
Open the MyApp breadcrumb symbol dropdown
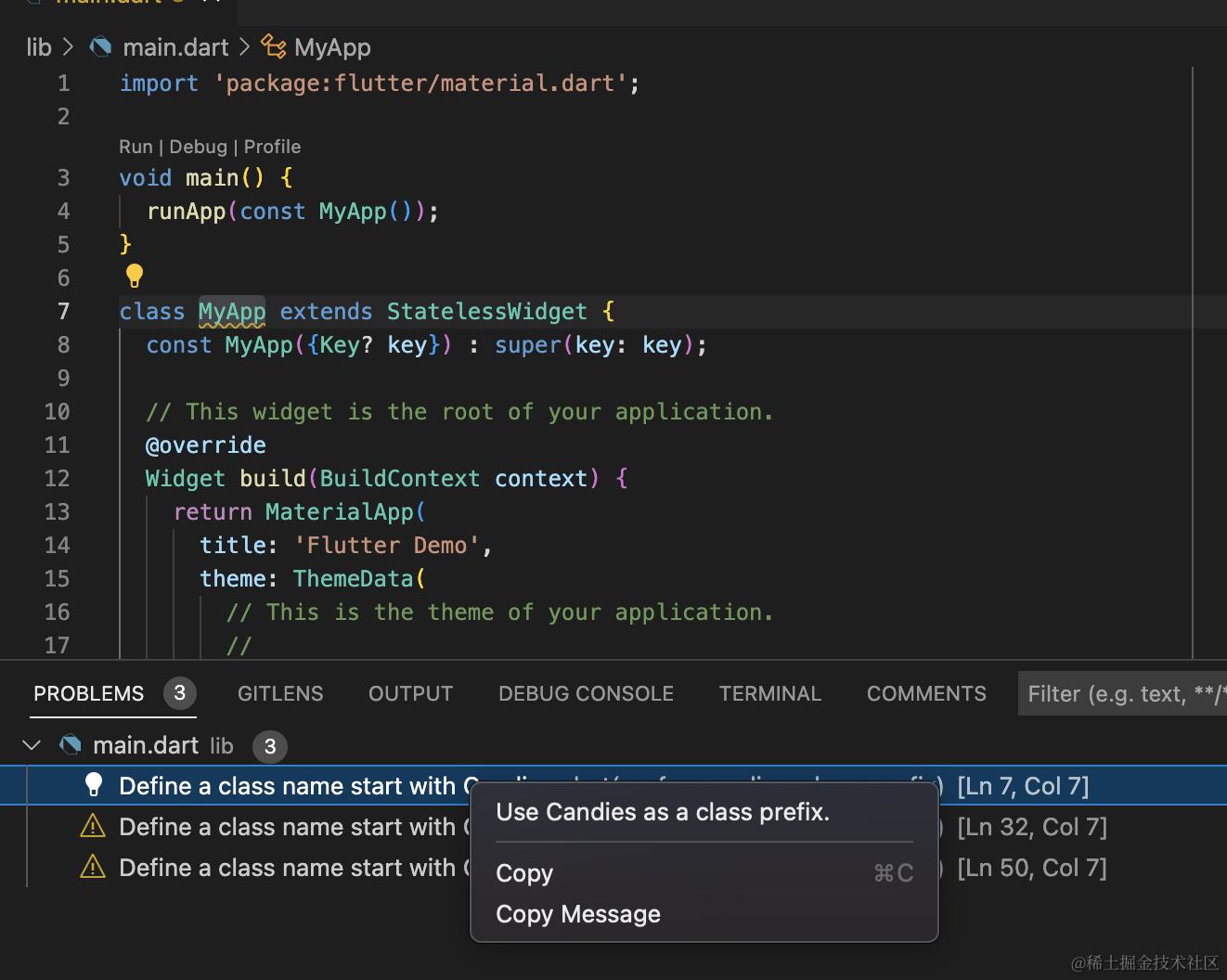(332, 47)
